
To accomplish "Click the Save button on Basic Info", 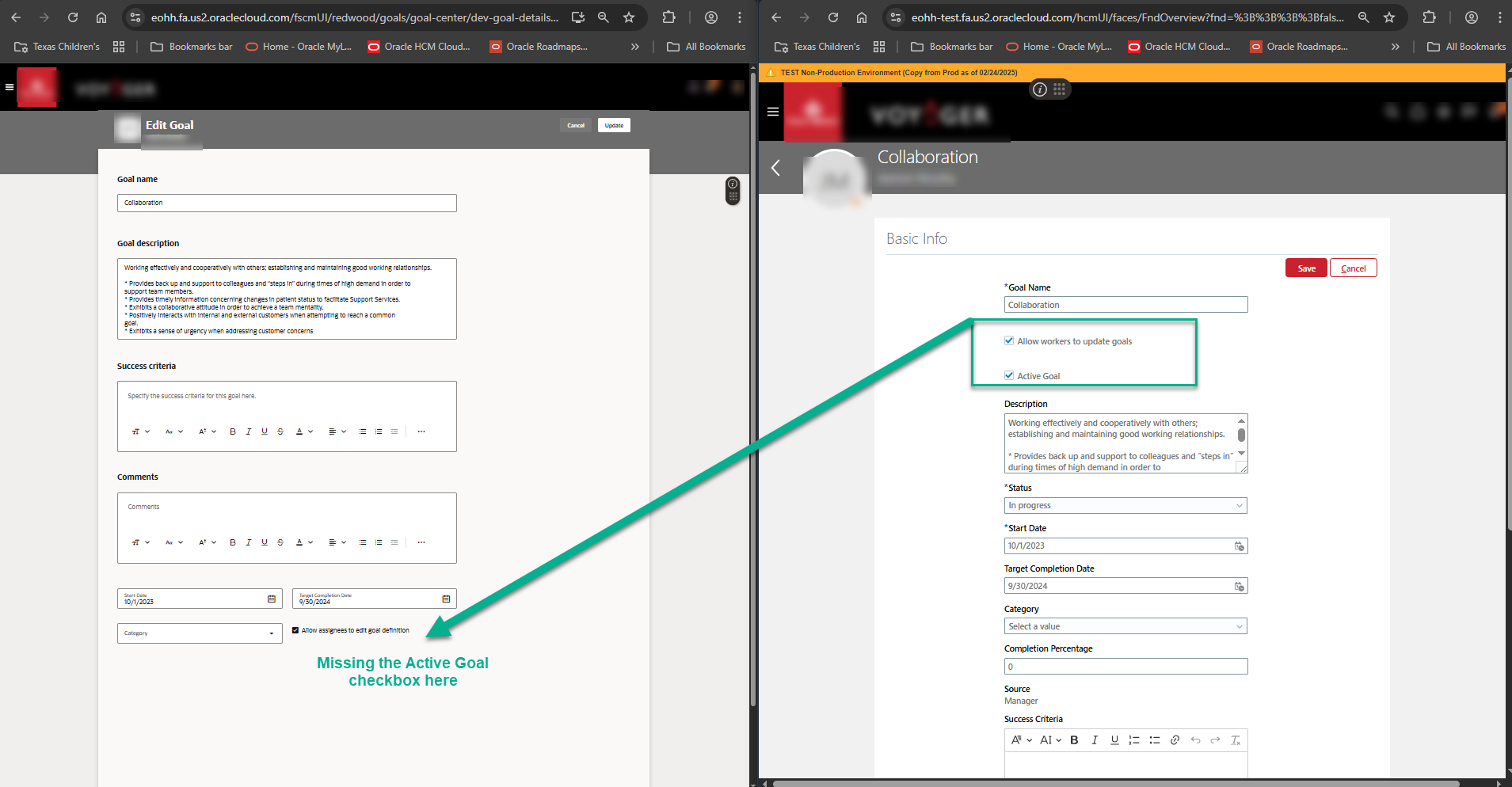I will pyautogui.click(x=1305, y=268).
